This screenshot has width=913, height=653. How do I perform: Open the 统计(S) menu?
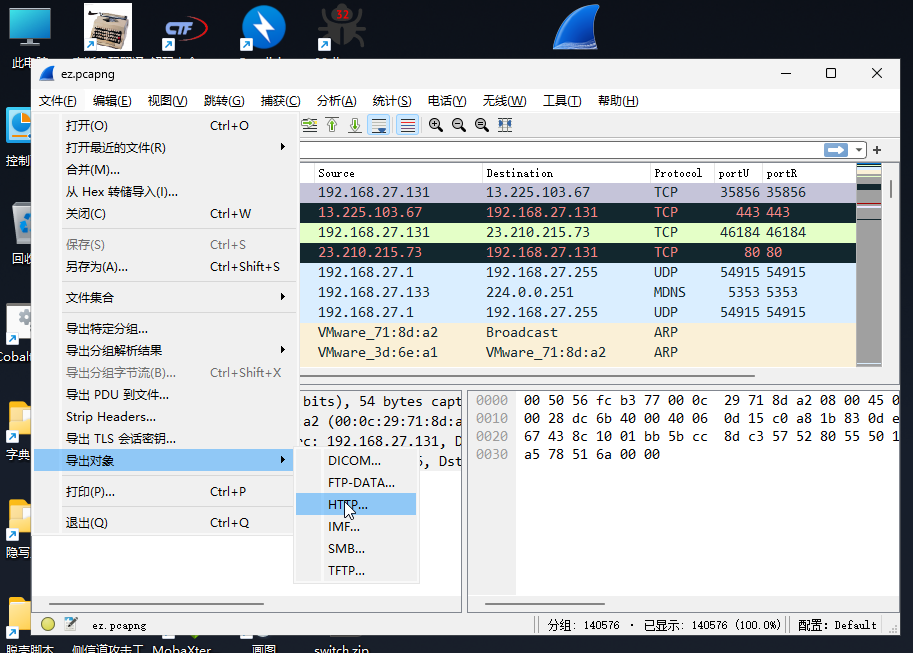click(x=391, y=101)
